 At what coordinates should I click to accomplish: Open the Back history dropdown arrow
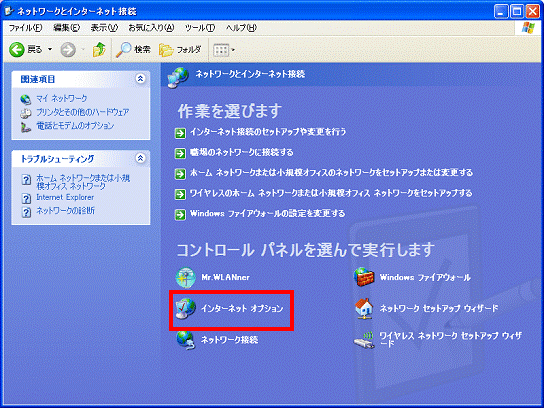50,50
